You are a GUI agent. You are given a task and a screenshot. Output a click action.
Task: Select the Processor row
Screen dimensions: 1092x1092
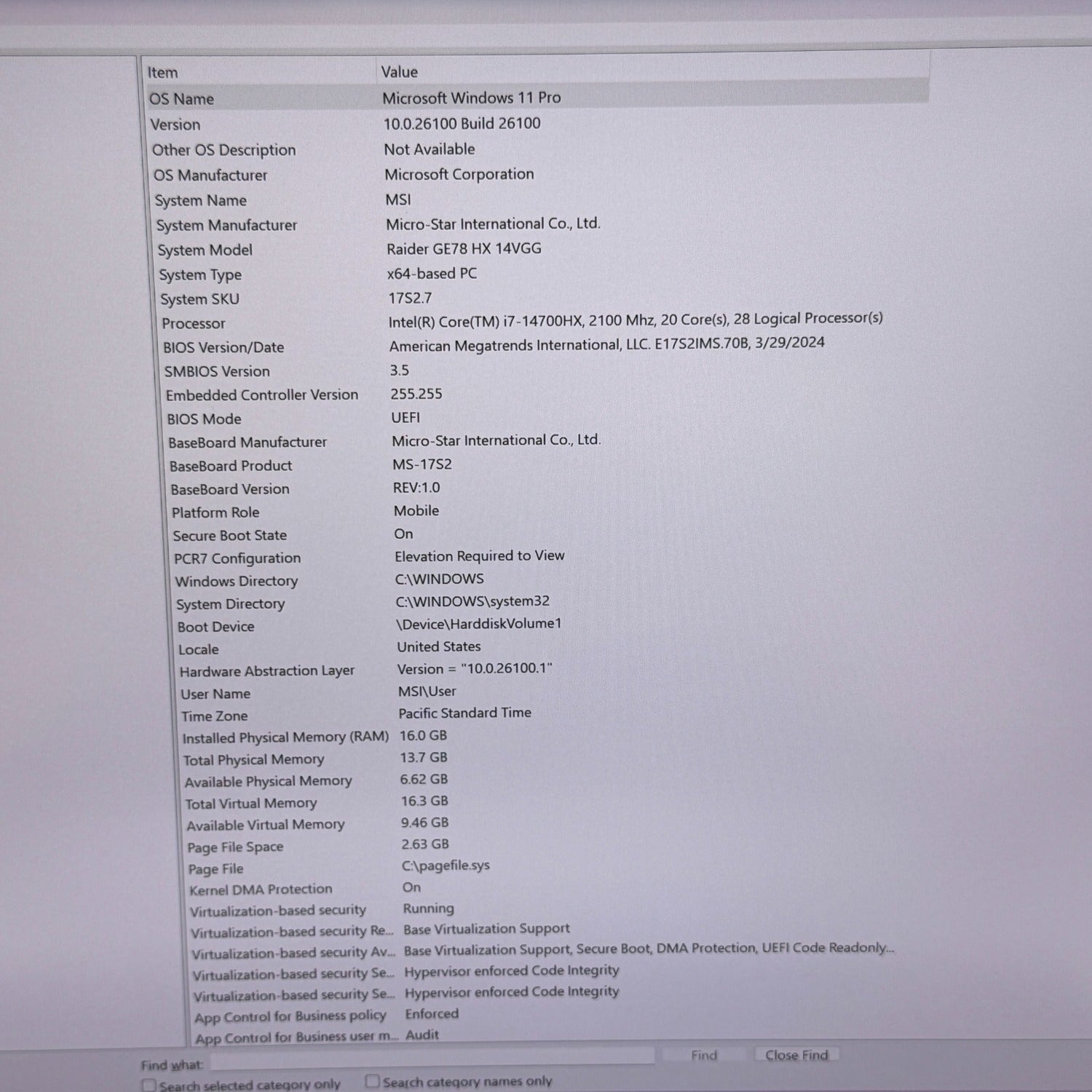point(194,324)
